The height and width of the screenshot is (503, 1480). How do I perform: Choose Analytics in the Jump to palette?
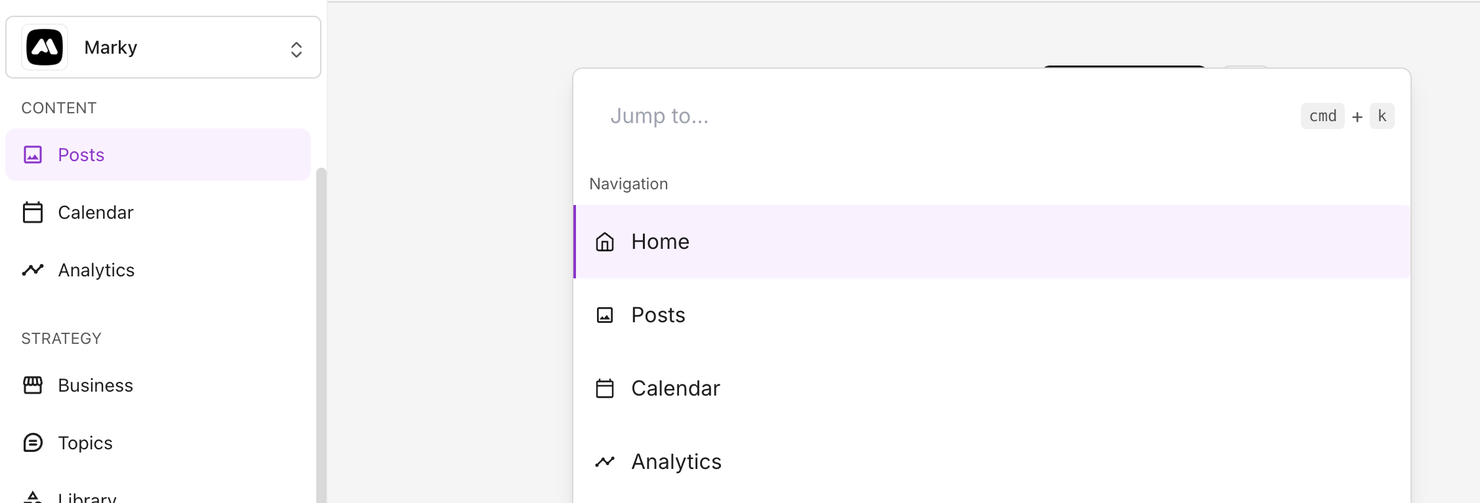point(676,462)
